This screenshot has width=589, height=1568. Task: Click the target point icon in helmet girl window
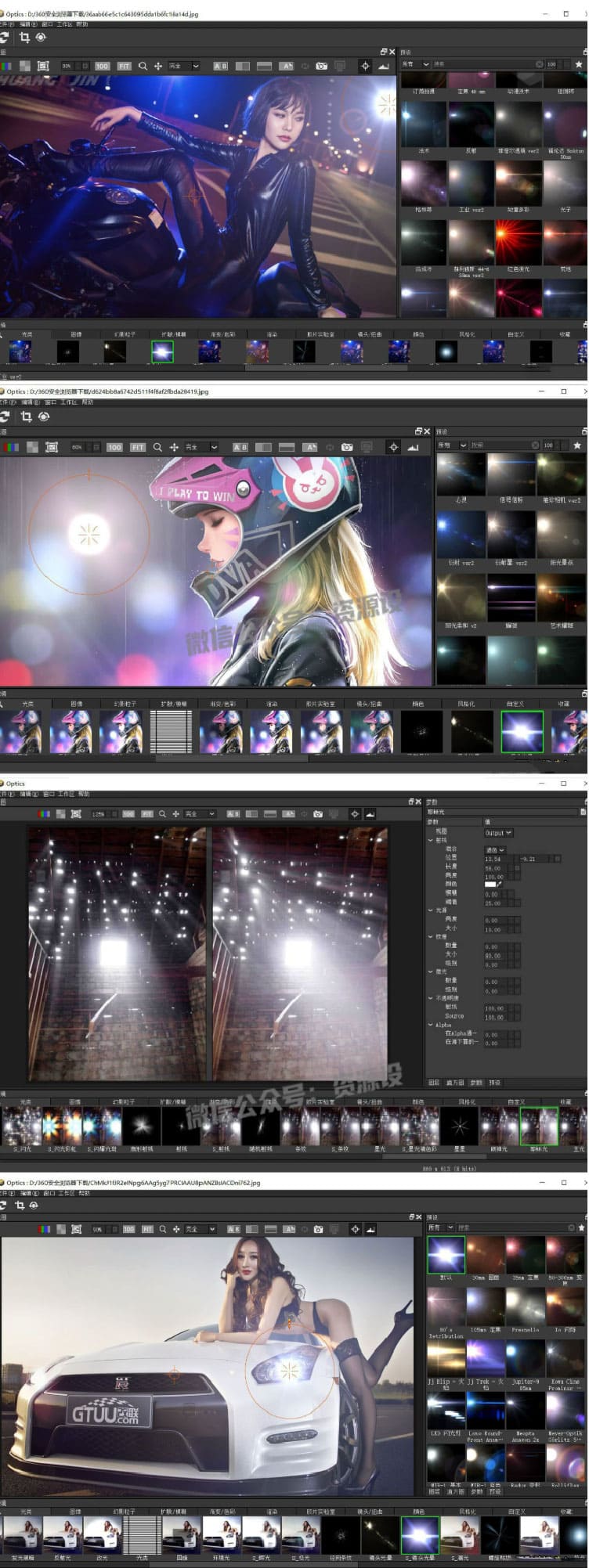[x=44, y=417]
